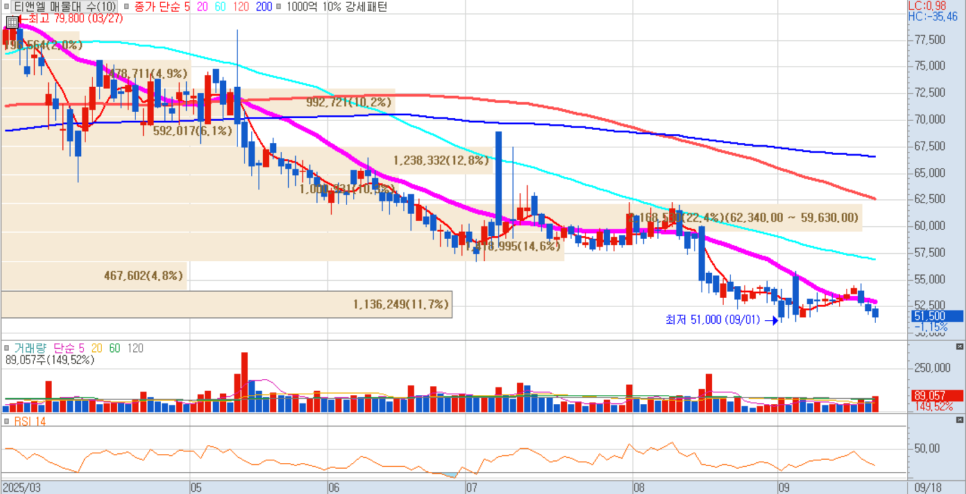966x494 pixels.
Task: Click the 06 month label on the date axis
Action: [334, 487]
